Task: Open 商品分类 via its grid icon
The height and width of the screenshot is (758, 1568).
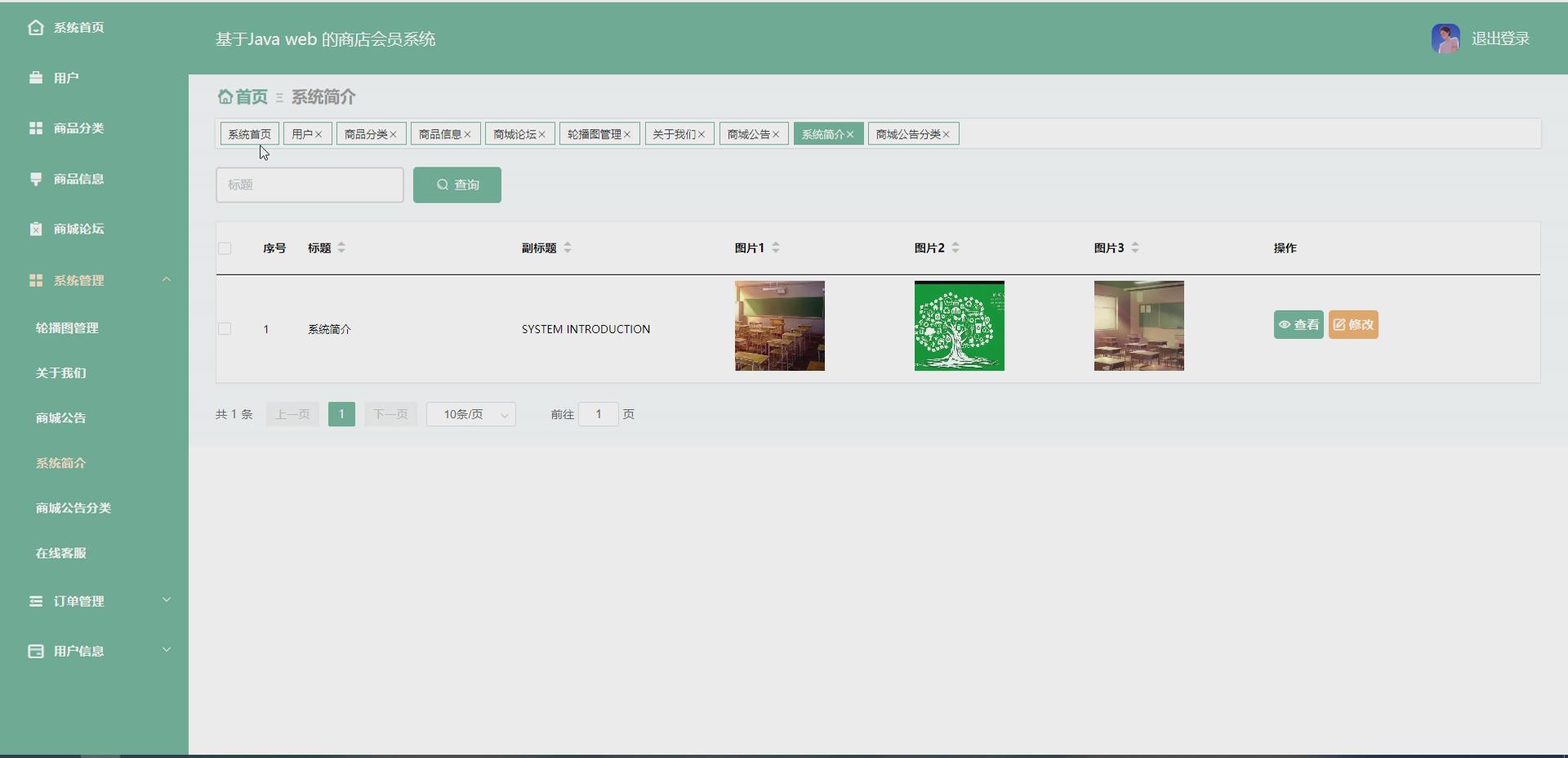Action: [x=35, y=127]
